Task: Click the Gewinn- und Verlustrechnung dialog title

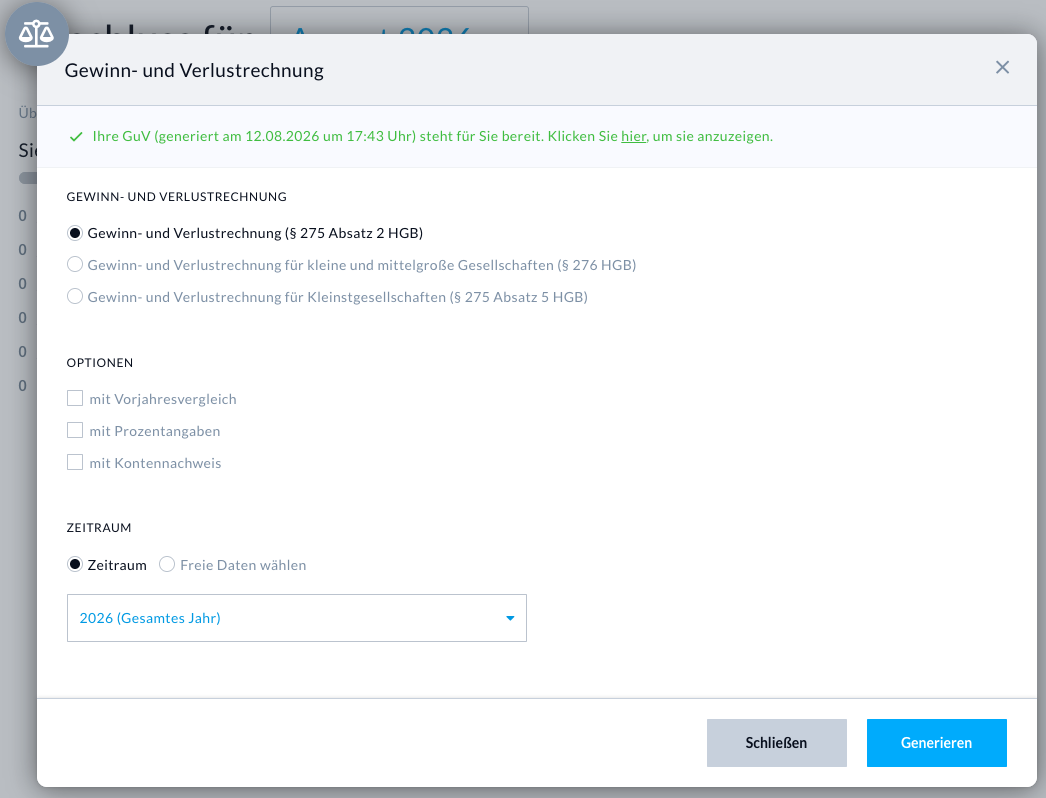Action: click(x=194, y=70)
